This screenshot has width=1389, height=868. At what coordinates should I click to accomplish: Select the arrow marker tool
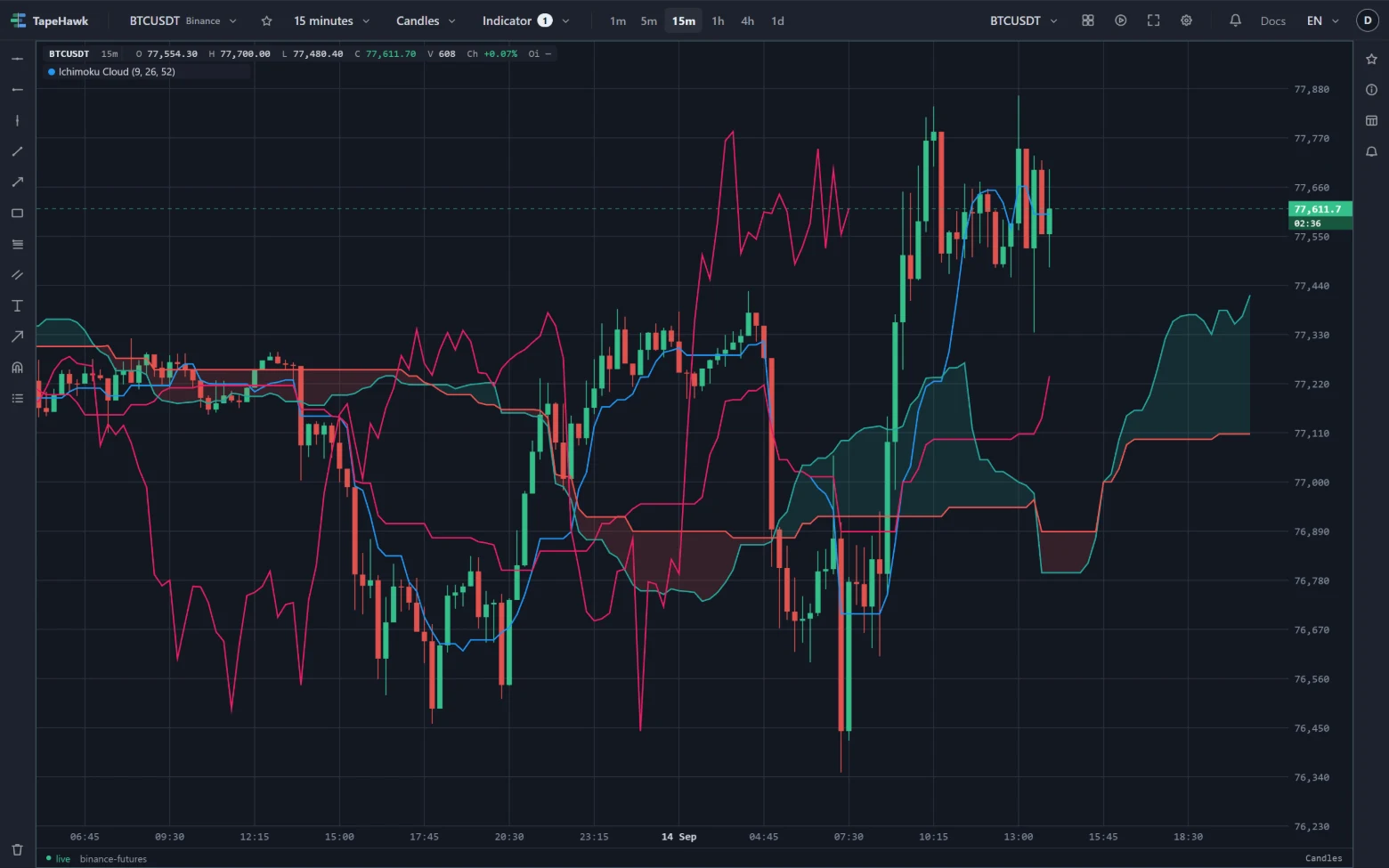(x=17, y=337)
